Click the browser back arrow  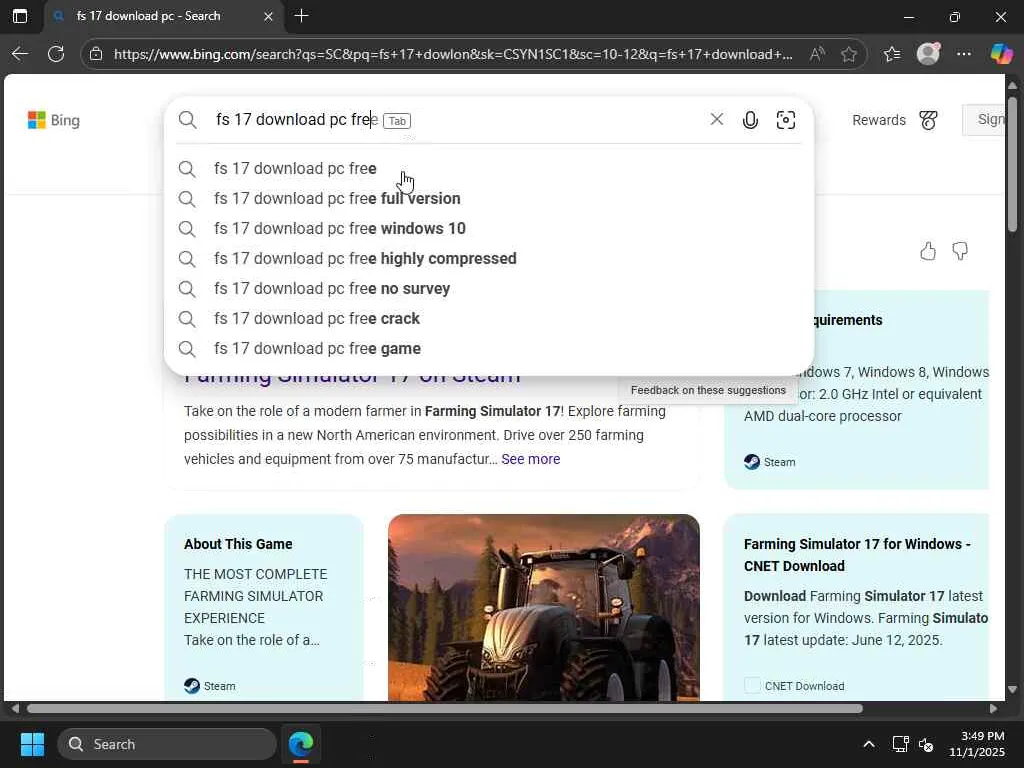(x=20, y=54)
